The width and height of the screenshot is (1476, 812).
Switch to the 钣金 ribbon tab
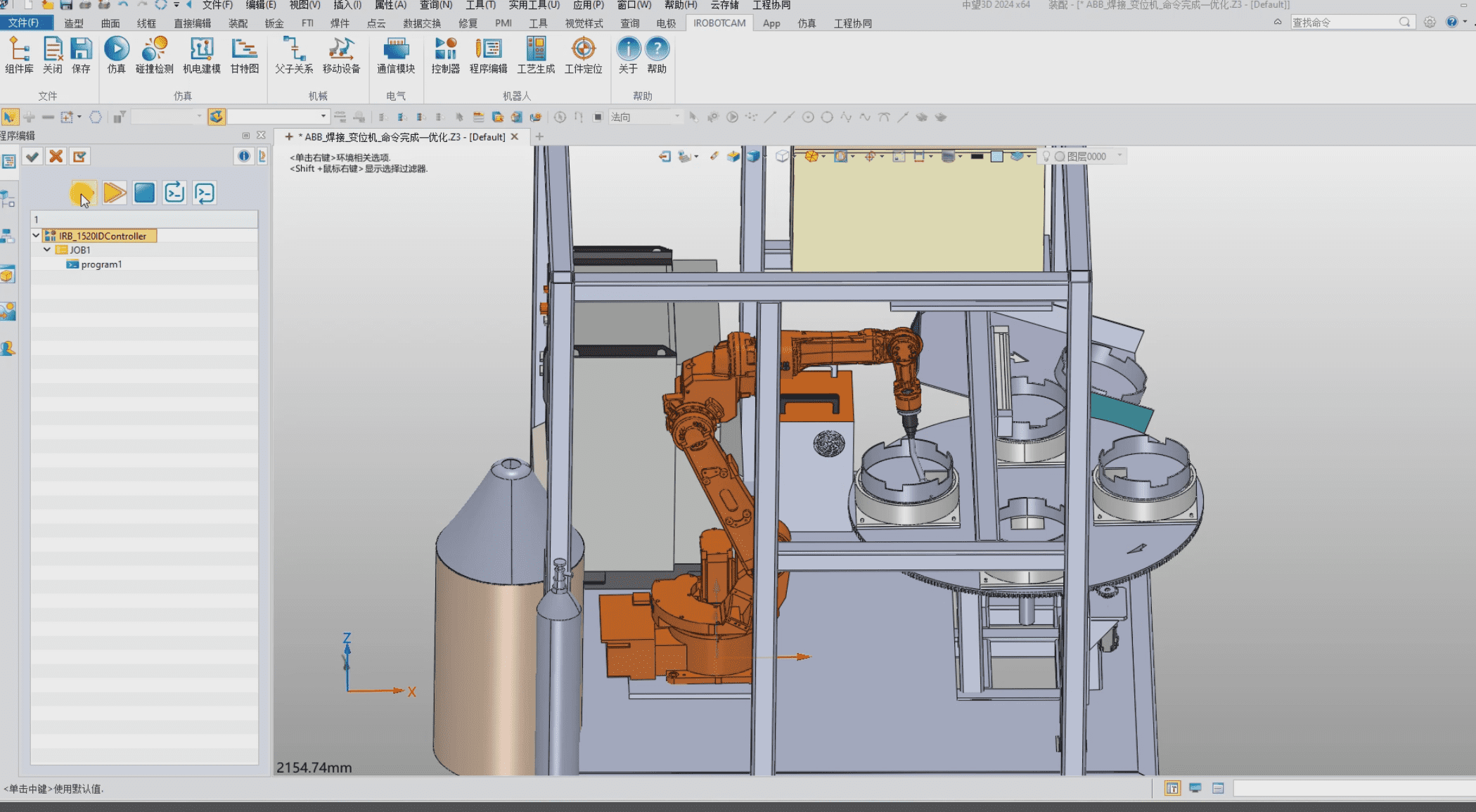coord(274,23)
